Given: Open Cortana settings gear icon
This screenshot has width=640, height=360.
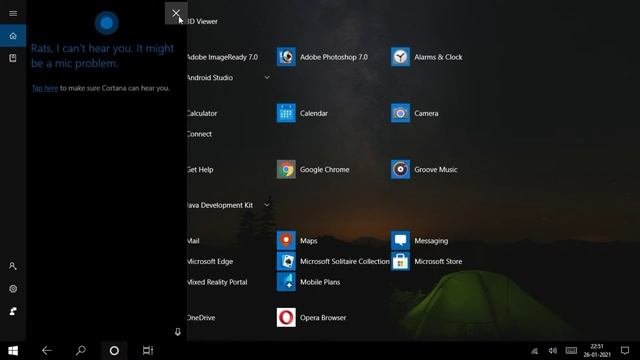Looking at the screenshot, I should pos(13,289).
